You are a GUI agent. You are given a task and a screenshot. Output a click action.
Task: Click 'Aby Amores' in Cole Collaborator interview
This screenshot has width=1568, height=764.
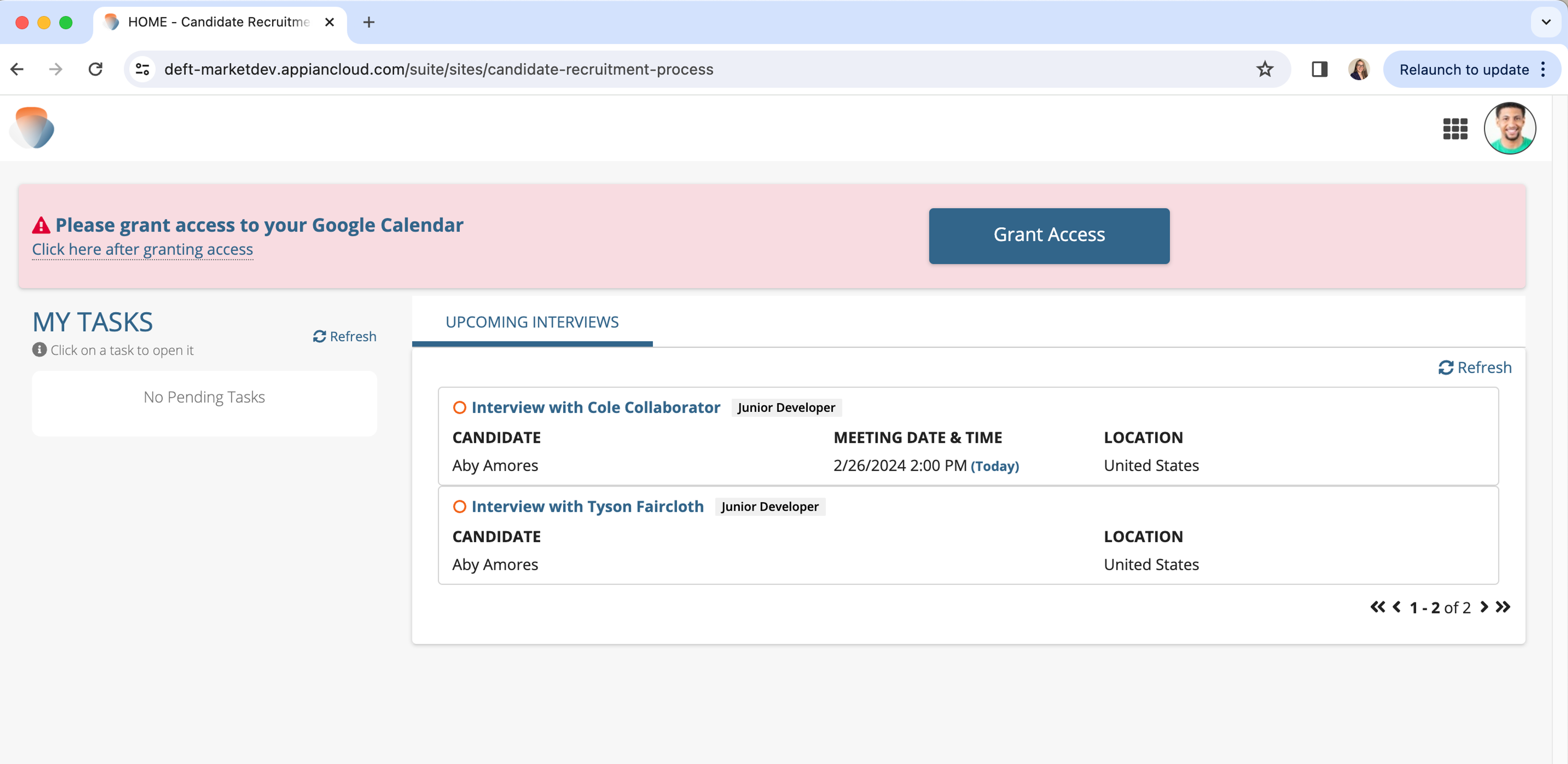coord(495,465)
